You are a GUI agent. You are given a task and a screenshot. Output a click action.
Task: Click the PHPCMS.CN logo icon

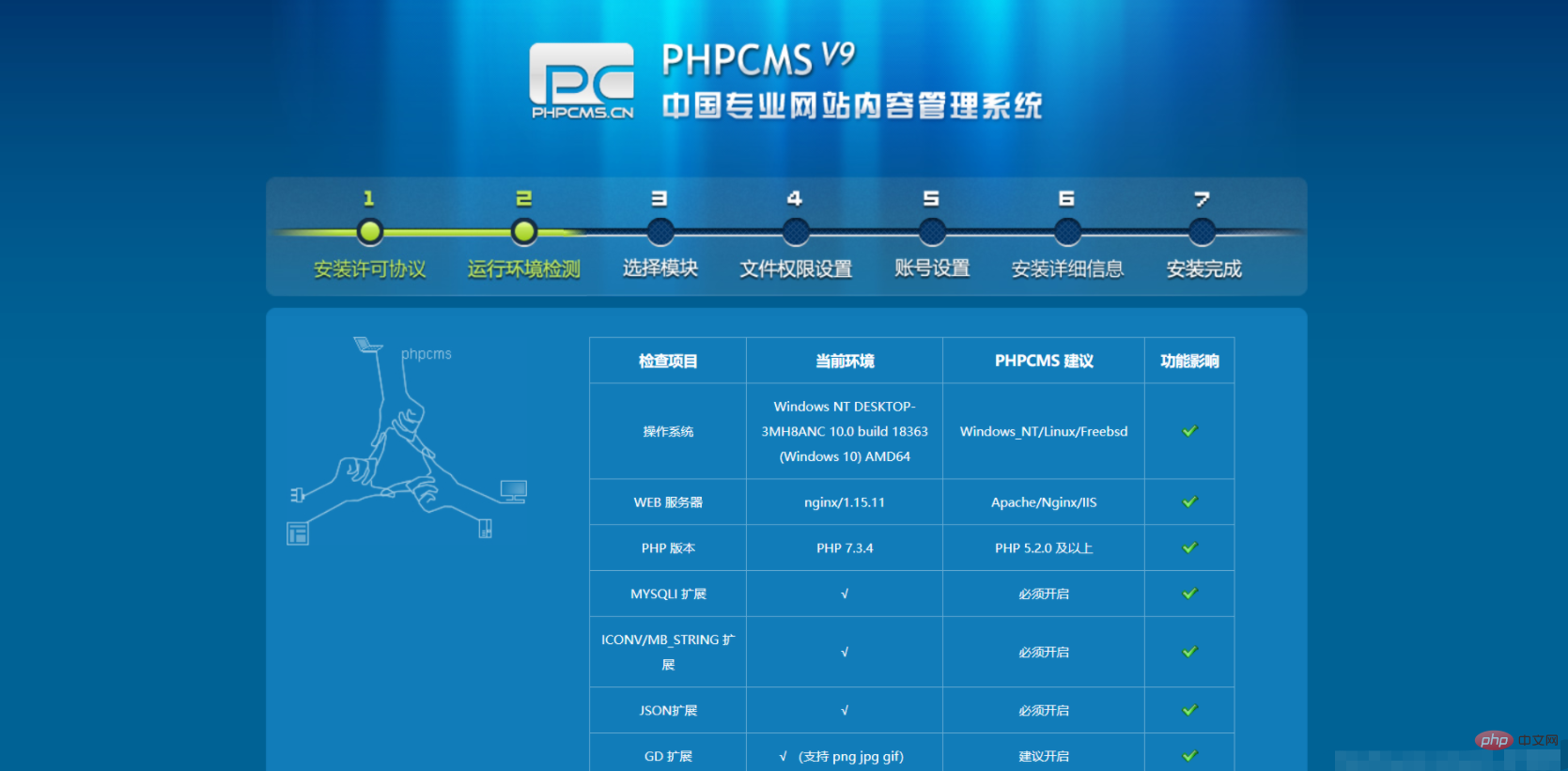point(582,81)
